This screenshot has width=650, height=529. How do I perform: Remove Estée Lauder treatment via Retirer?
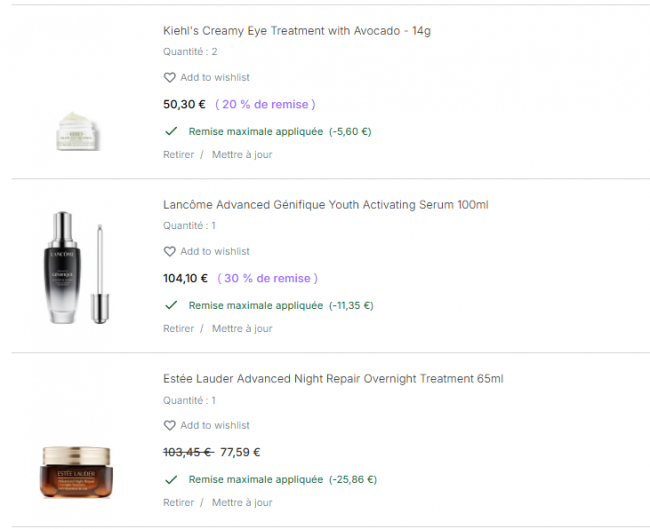178,502
